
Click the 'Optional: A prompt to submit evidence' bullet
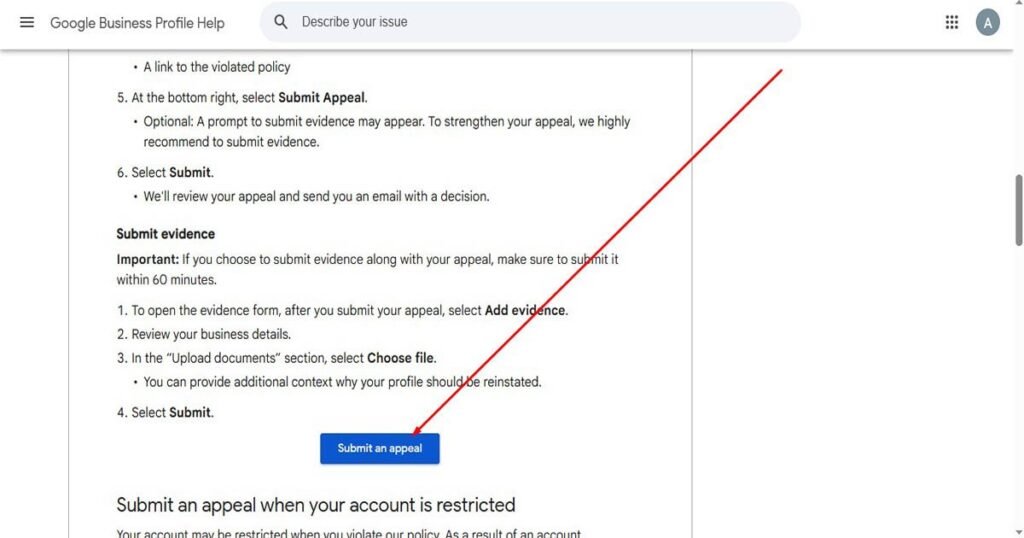point(387,132)
